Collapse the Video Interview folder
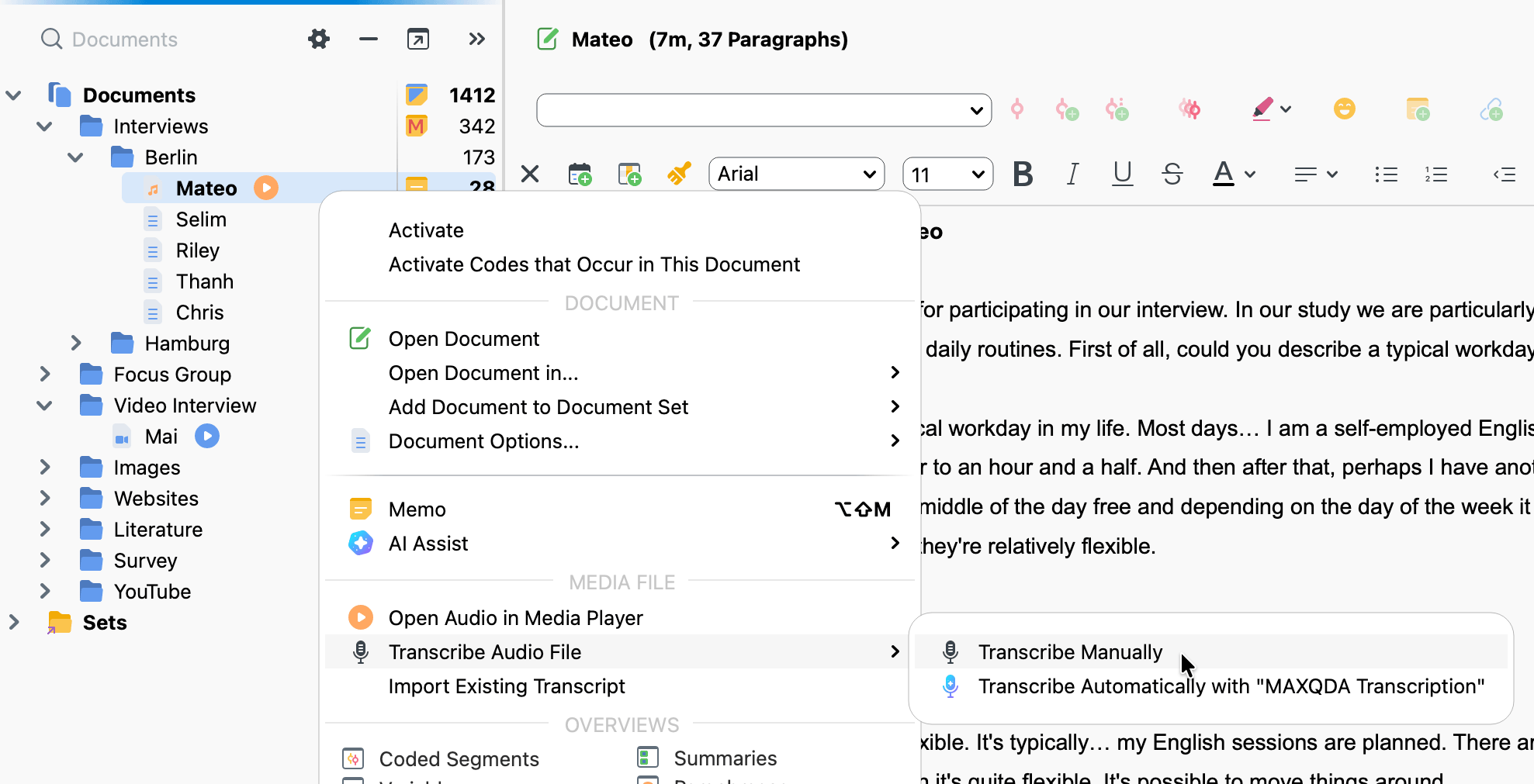The width and height of the screenshot is (1534, 784). [44, 405]
